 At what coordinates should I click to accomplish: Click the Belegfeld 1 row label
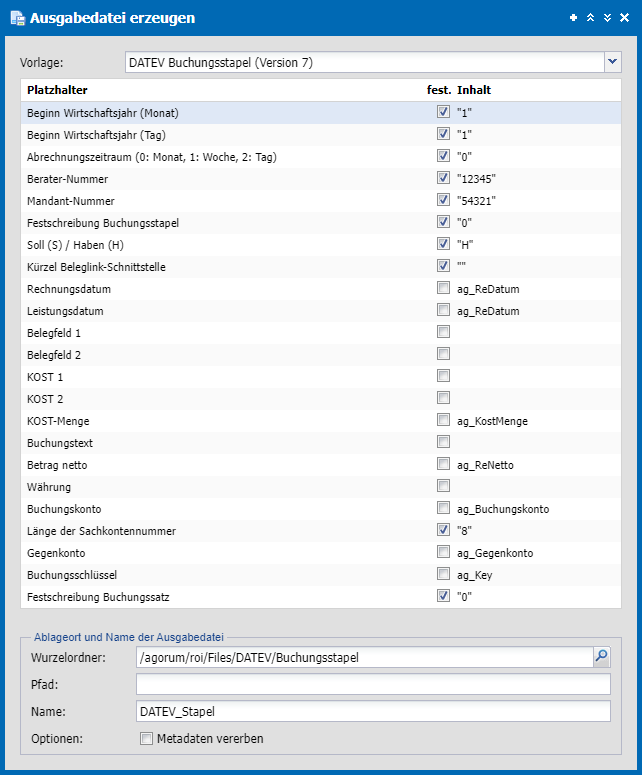(54, 333)
